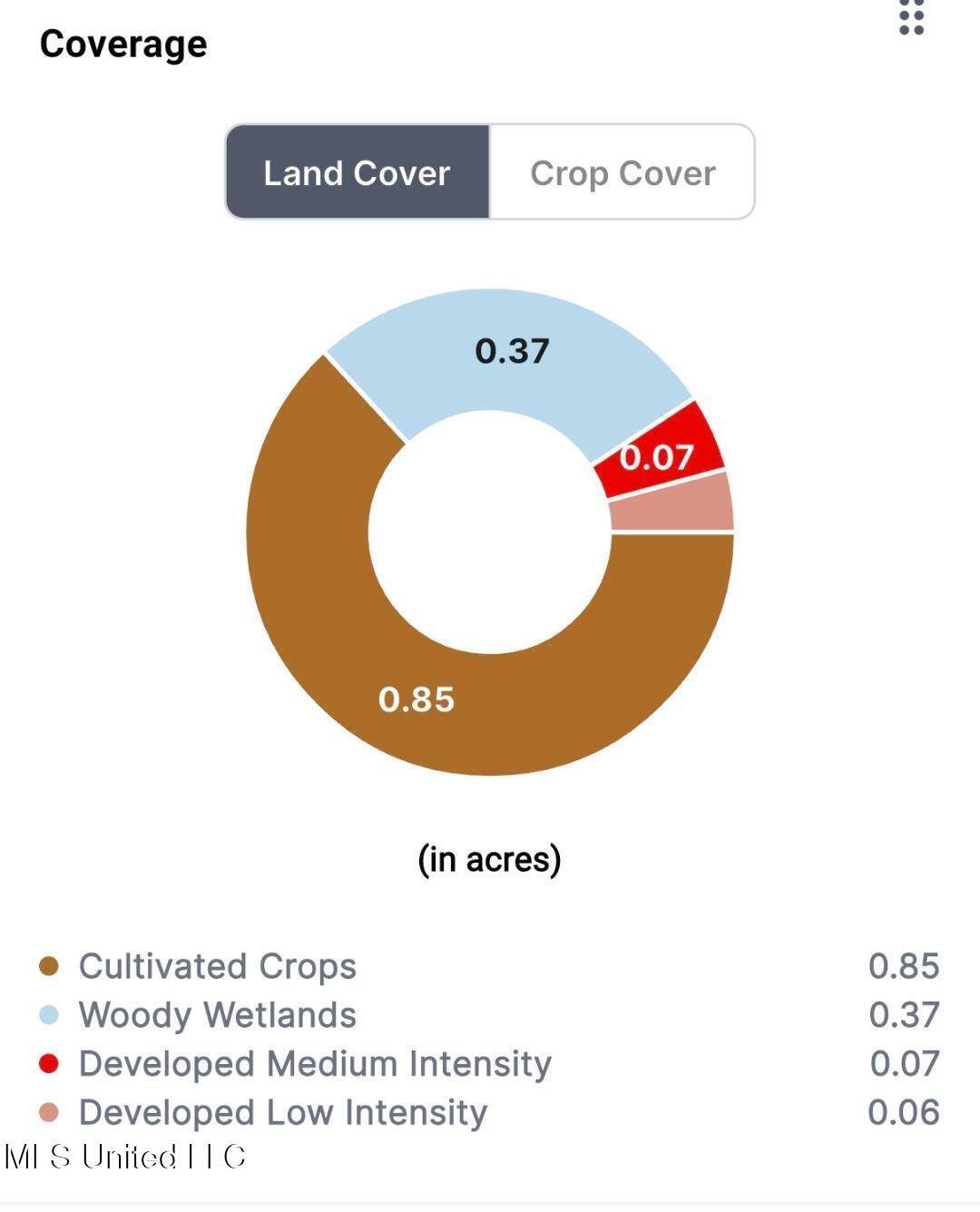Image resolution: width=980 pixels, height=1212 pixels.
Task: Click the red Developed Medium Intensity dot
Action: point(49,1063)
